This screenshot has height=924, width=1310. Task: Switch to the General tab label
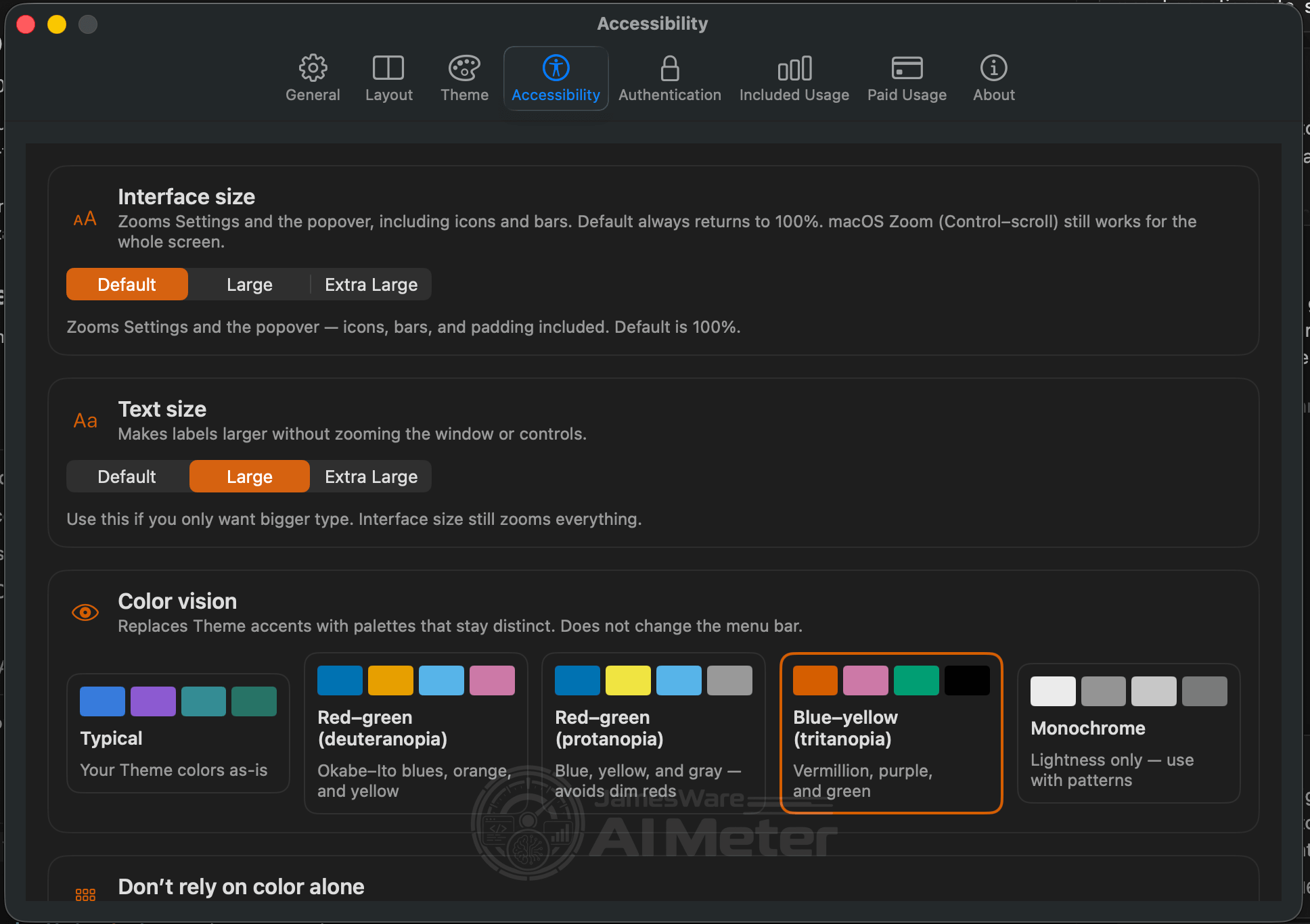point(313,95)
